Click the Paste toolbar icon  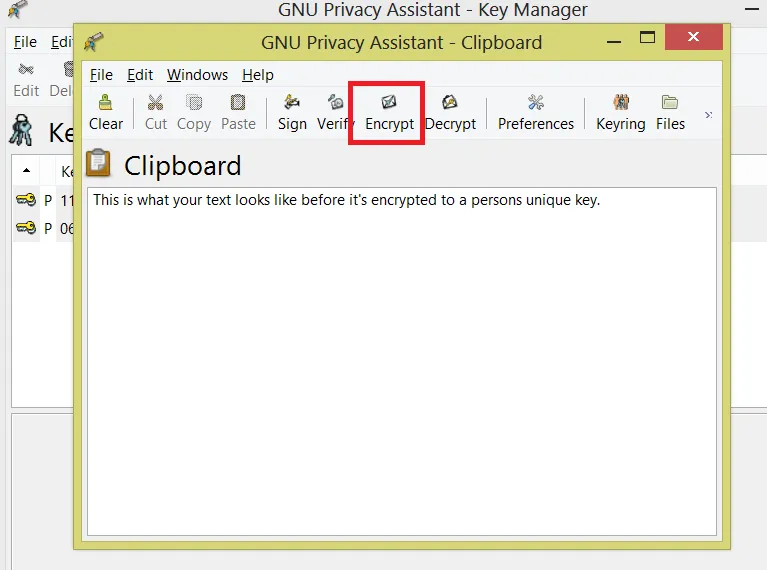[x=238, y=113]
